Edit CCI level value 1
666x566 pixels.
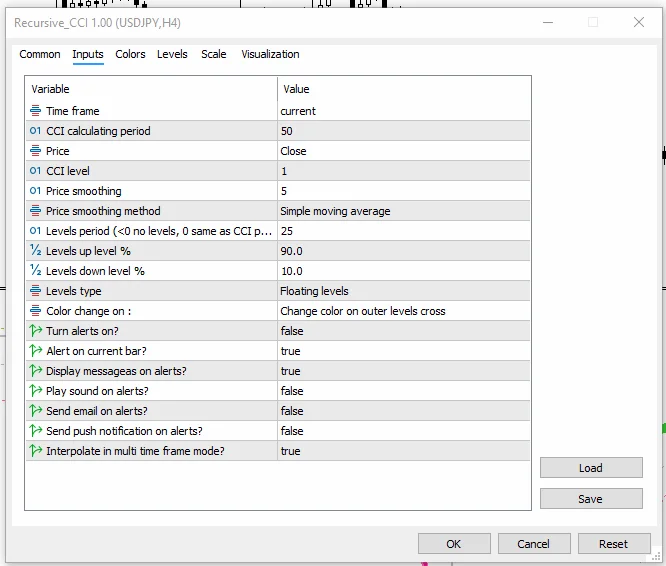pos(404,171)
